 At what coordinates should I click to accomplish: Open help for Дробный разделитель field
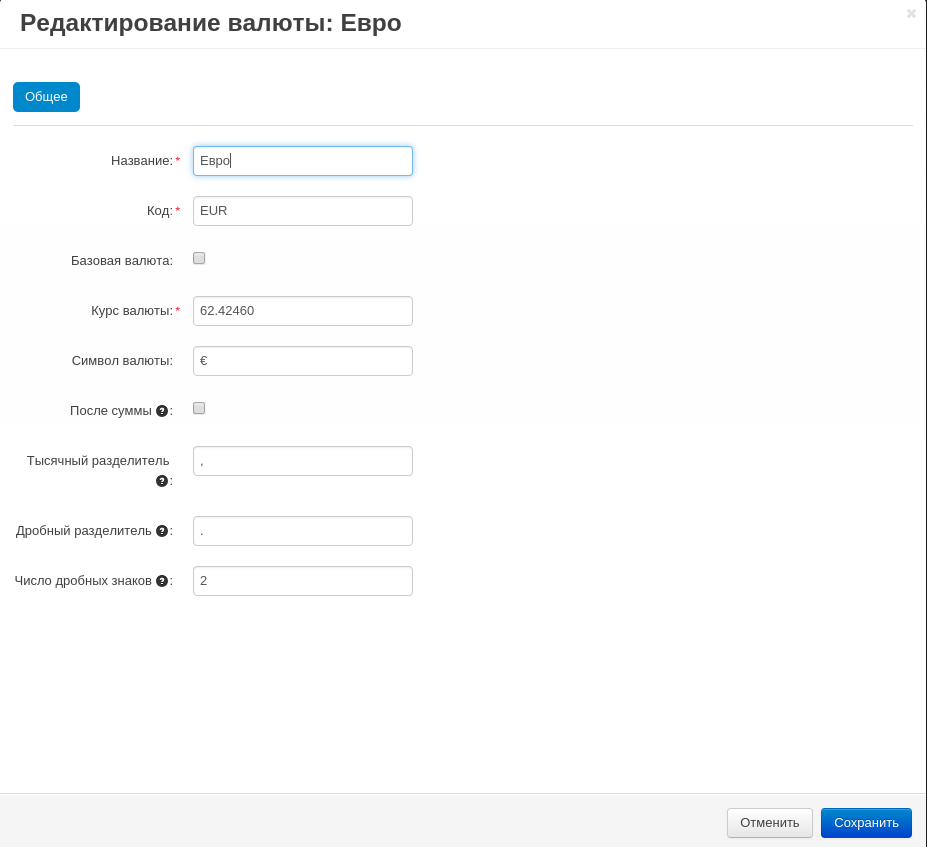coord(162,530)
